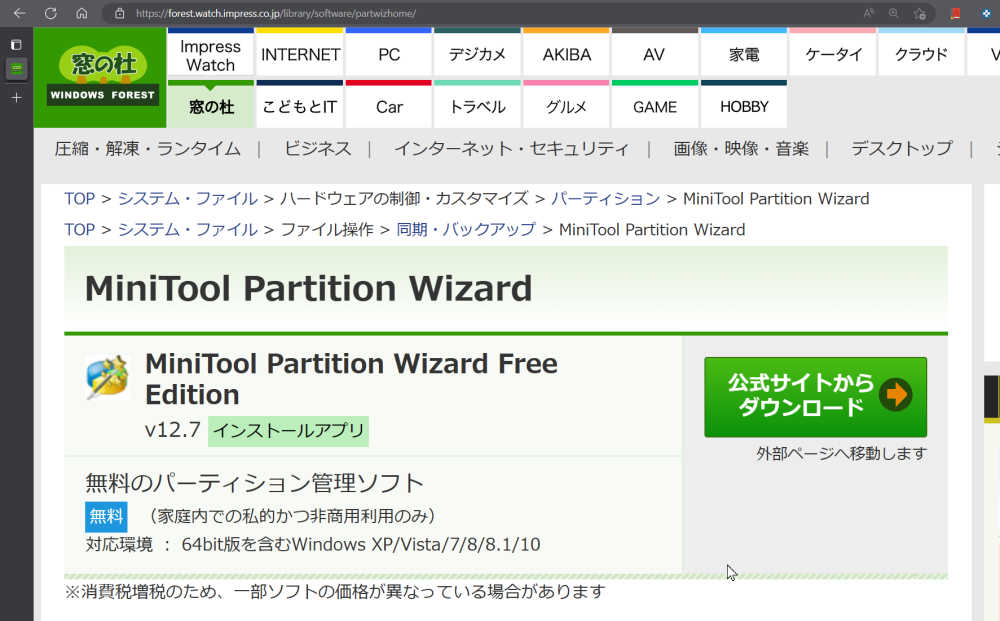The width and height of the screenshot is (1000, 621).
Task: Click the ファイル操作 breadcrumb text
Action: pos(327,230)
